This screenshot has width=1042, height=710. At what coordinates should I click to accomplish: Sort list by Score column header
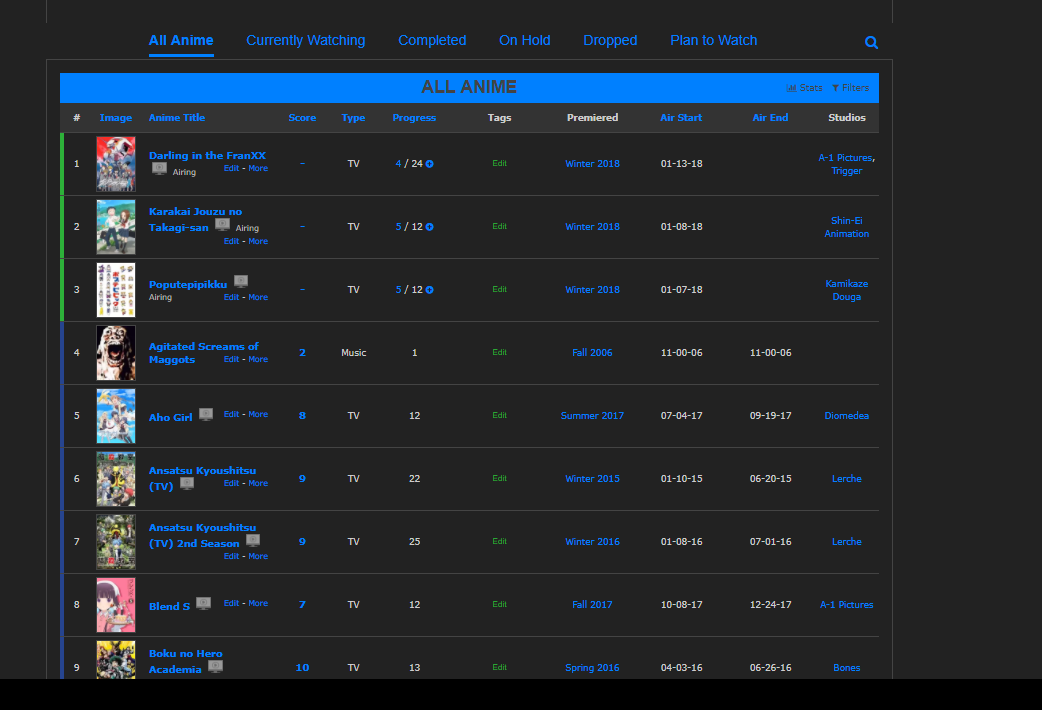pos(302,118)
